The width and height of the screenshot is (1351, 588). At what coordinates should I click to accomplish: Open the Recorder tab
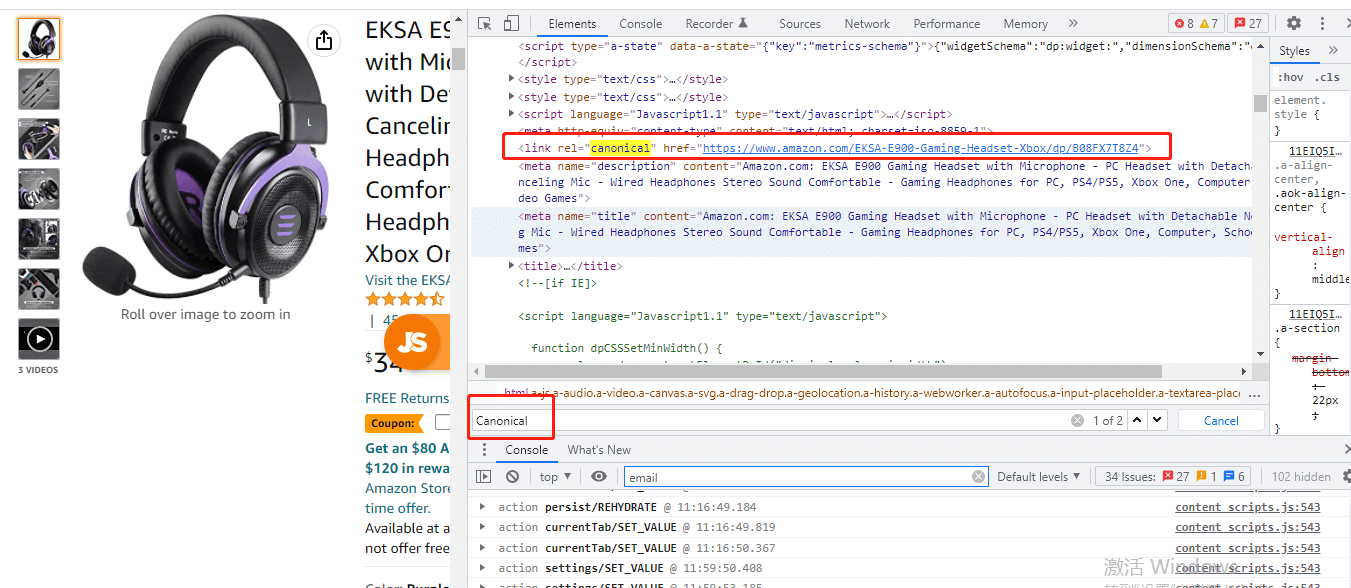click(x=716, y=24)
